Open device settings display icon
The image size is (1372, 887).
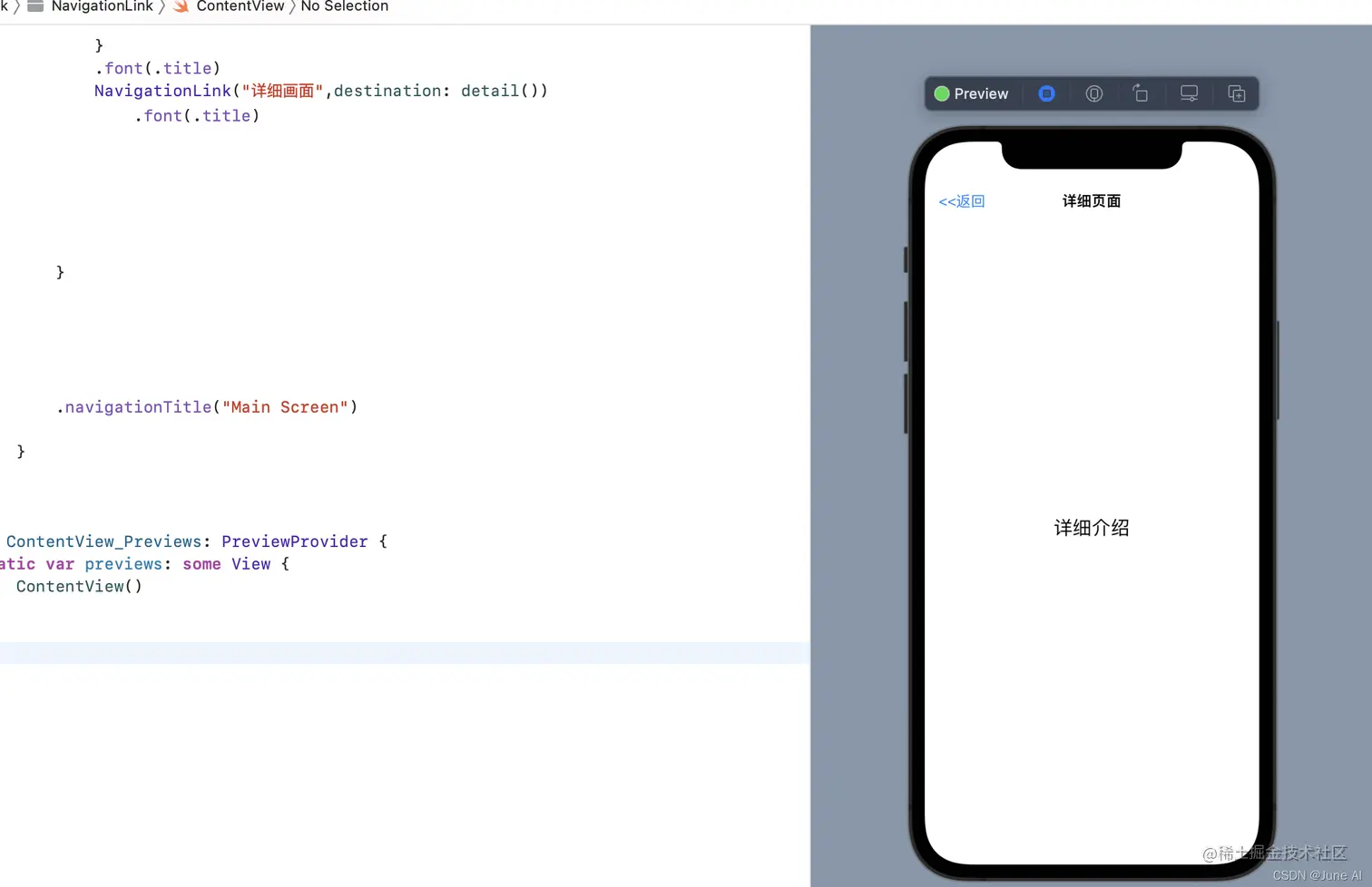pos(1189,93)
